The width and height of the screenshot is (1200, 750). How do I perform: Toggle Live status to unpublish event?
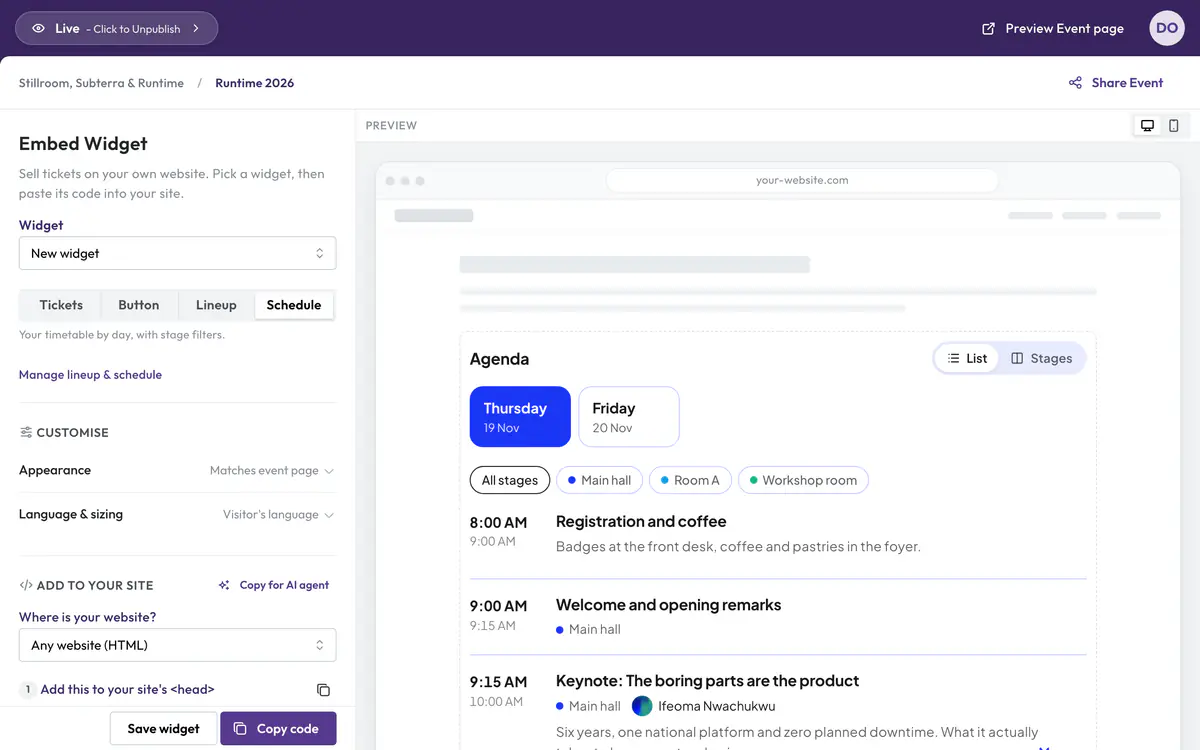click(x=116, y=28)
